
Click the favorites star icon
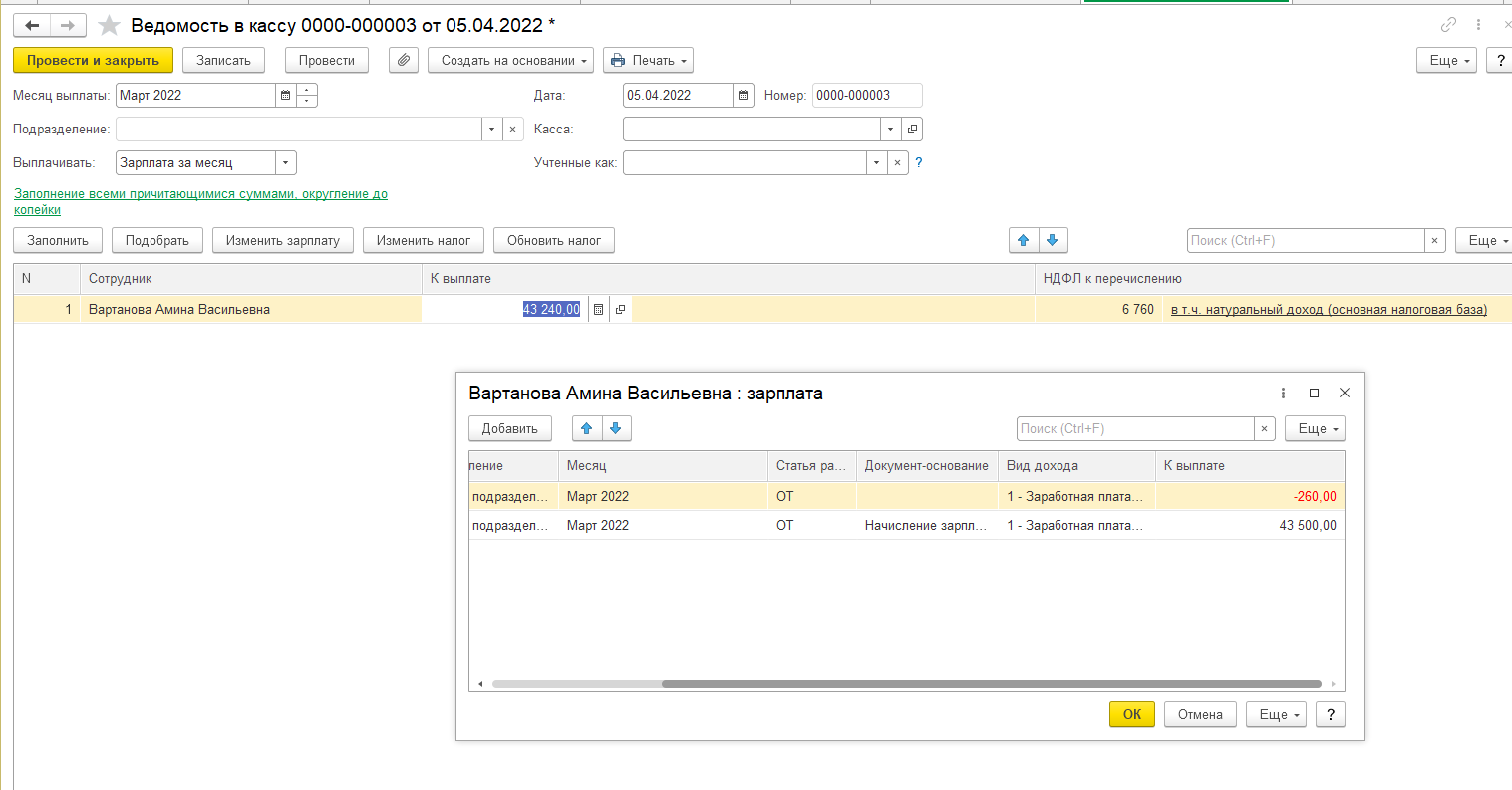109,25
